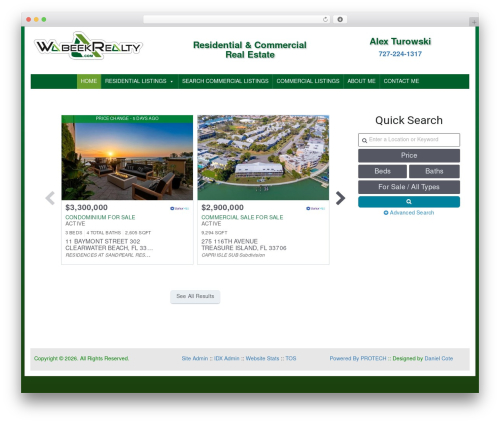Open For Sale / All Types dropdown
Viewport: 500px width, 423px height.
coord(409,187)
